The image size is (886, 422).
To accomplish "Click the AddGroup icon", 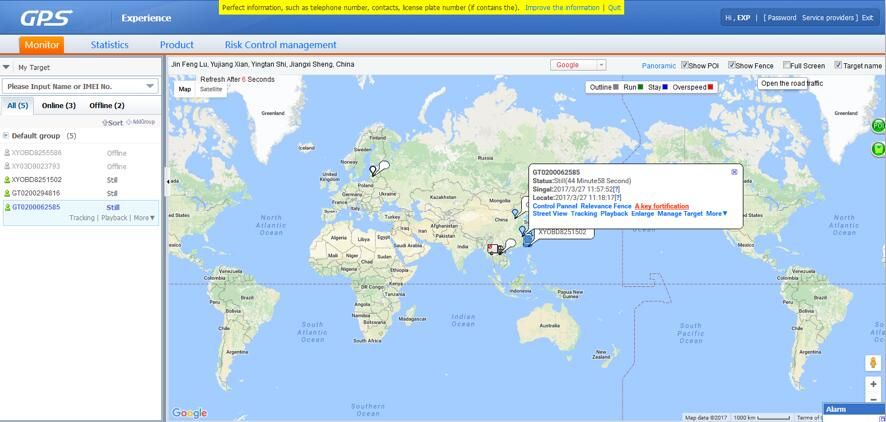I will (129, 123).
